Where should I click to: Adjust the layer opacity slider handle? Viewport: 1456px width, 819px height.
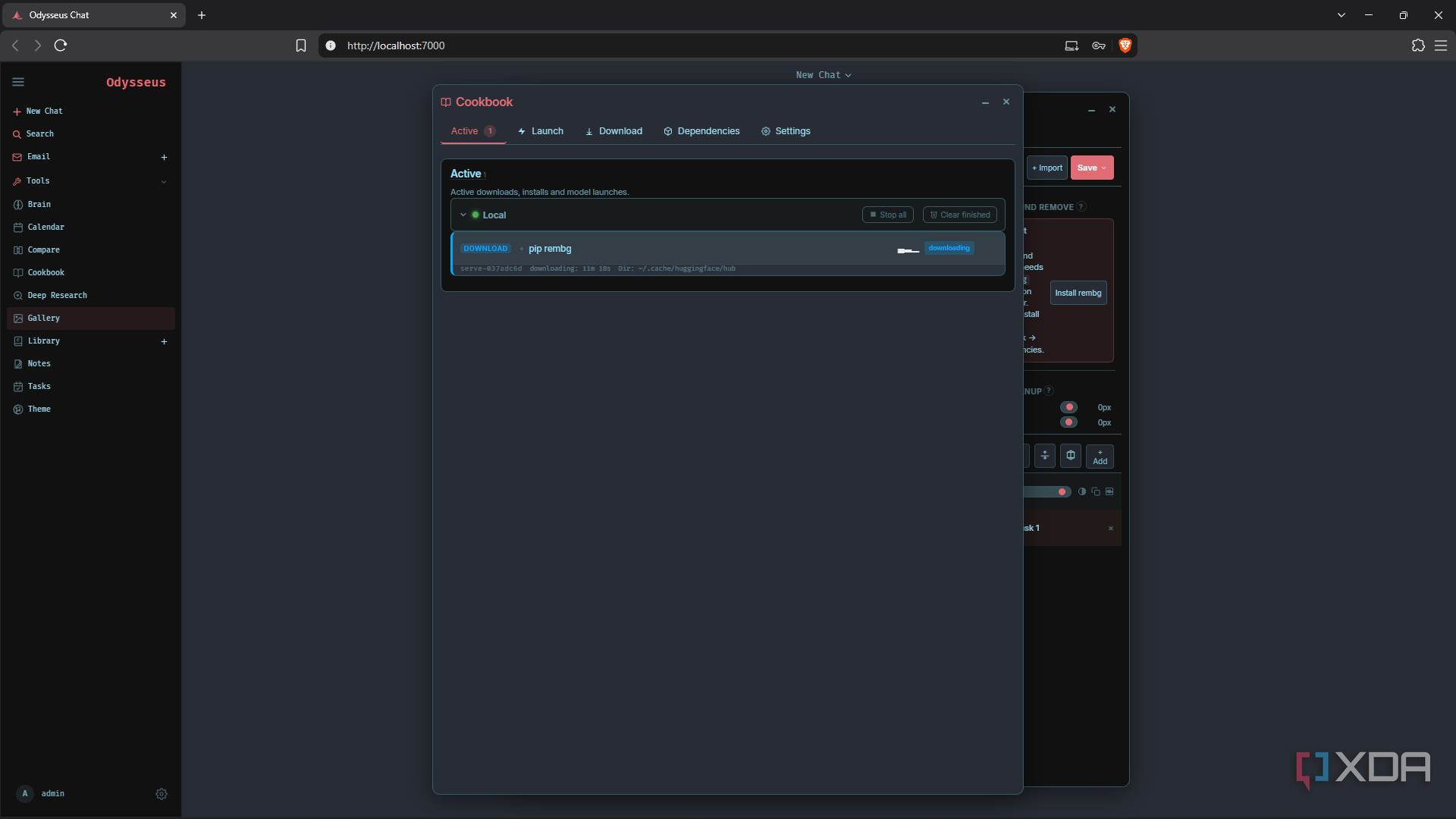1062,492
